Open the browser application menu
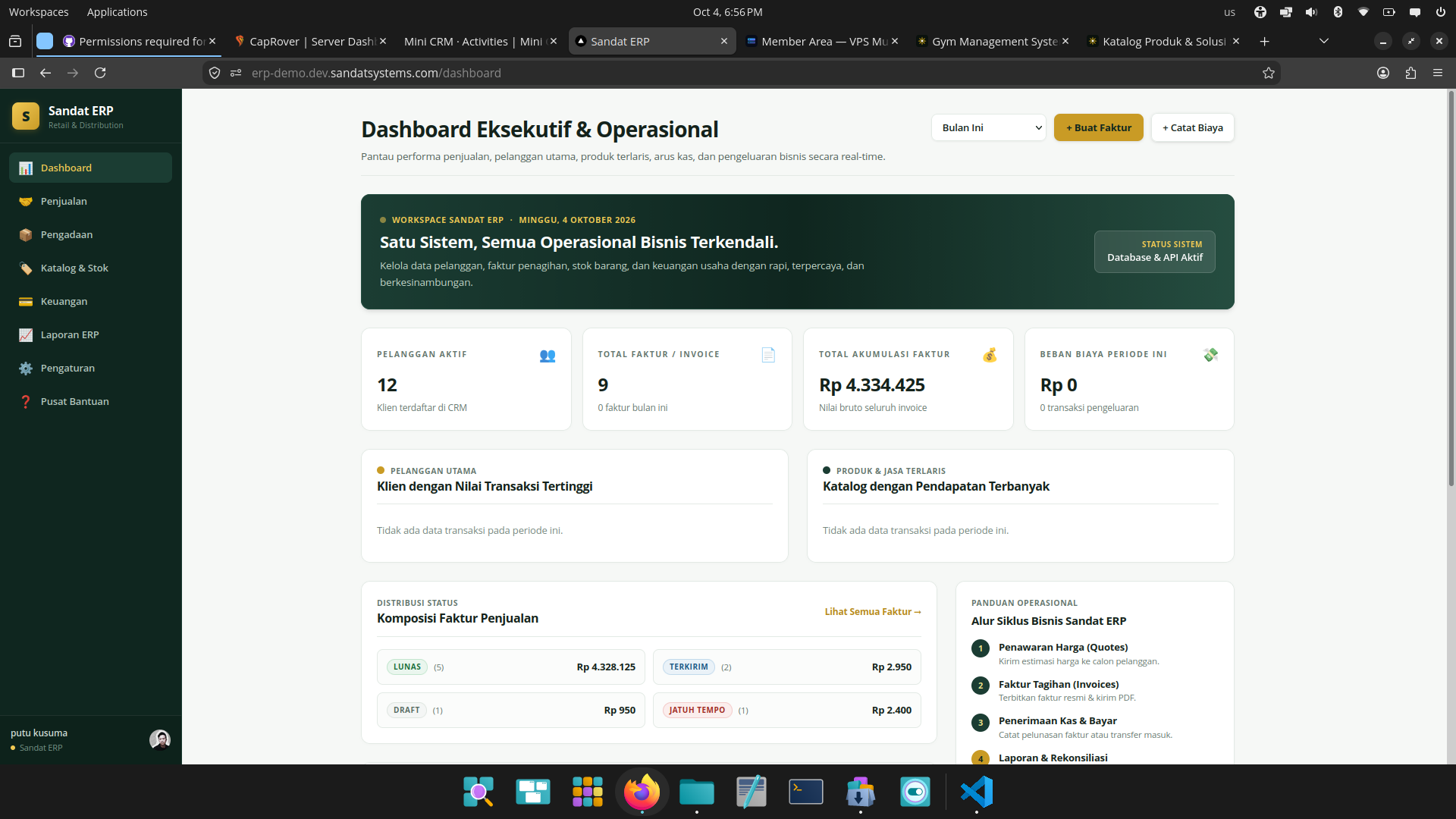This screenshot has width=1456, height=819. point(1438,73)
